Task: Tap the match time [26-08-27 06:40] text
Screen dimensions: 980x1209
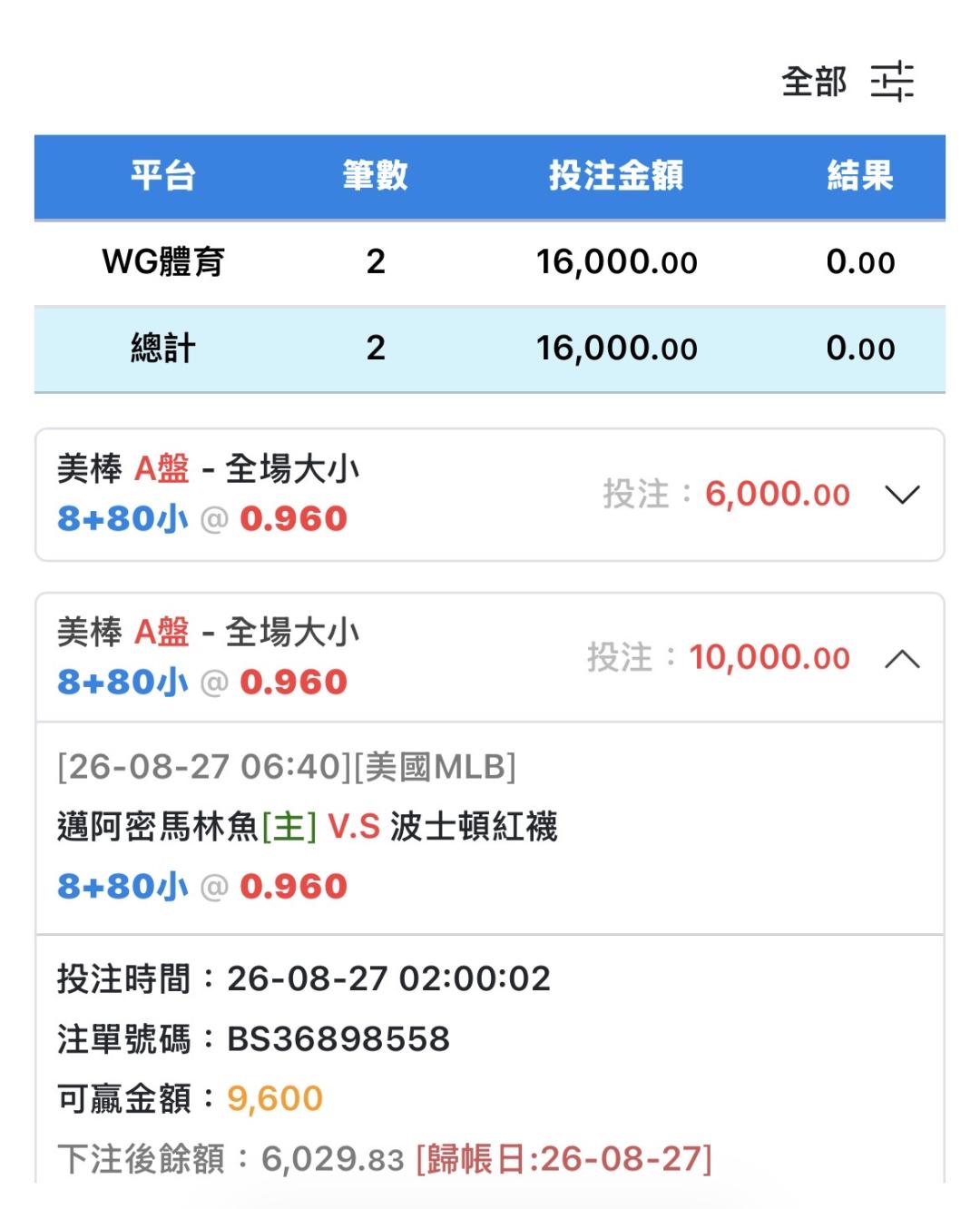Action: [204, 767]
